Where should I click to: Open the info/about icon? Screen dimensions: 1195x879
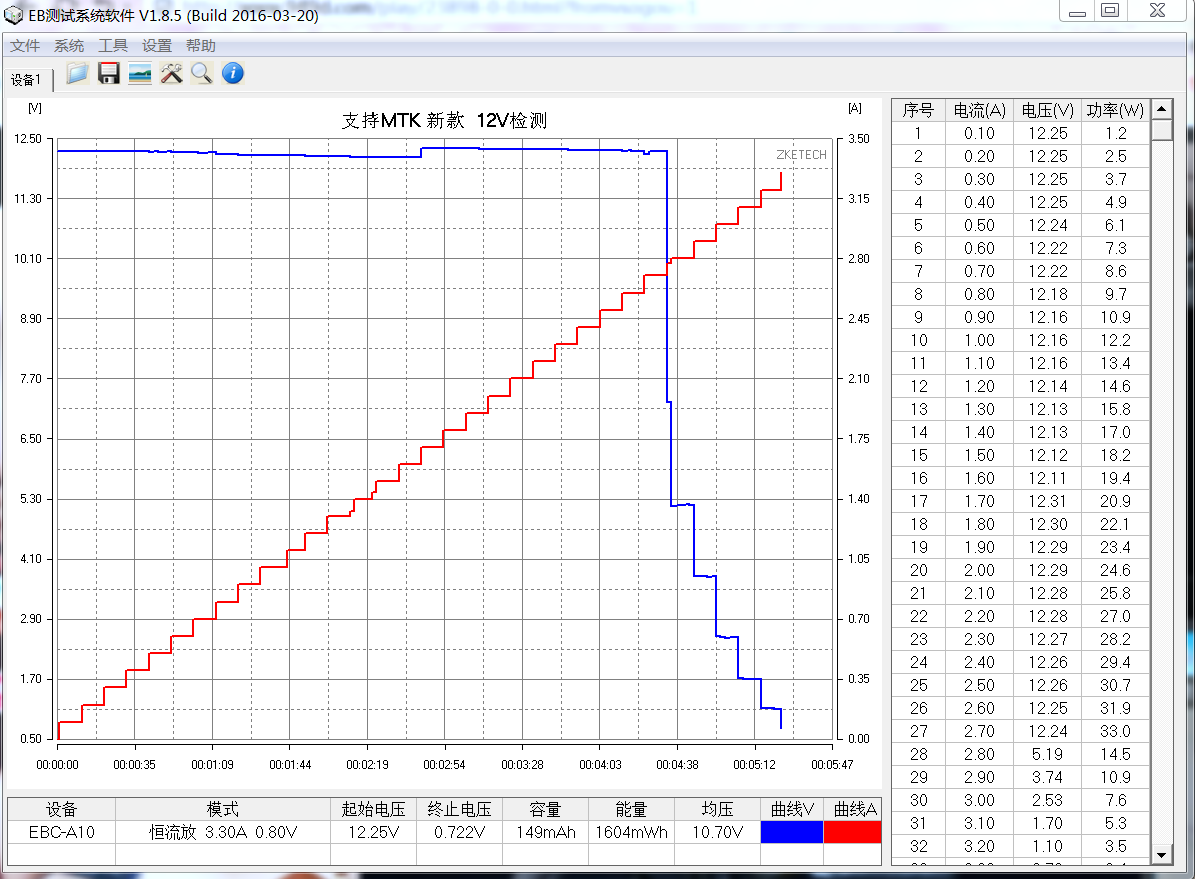pos(232,73)
